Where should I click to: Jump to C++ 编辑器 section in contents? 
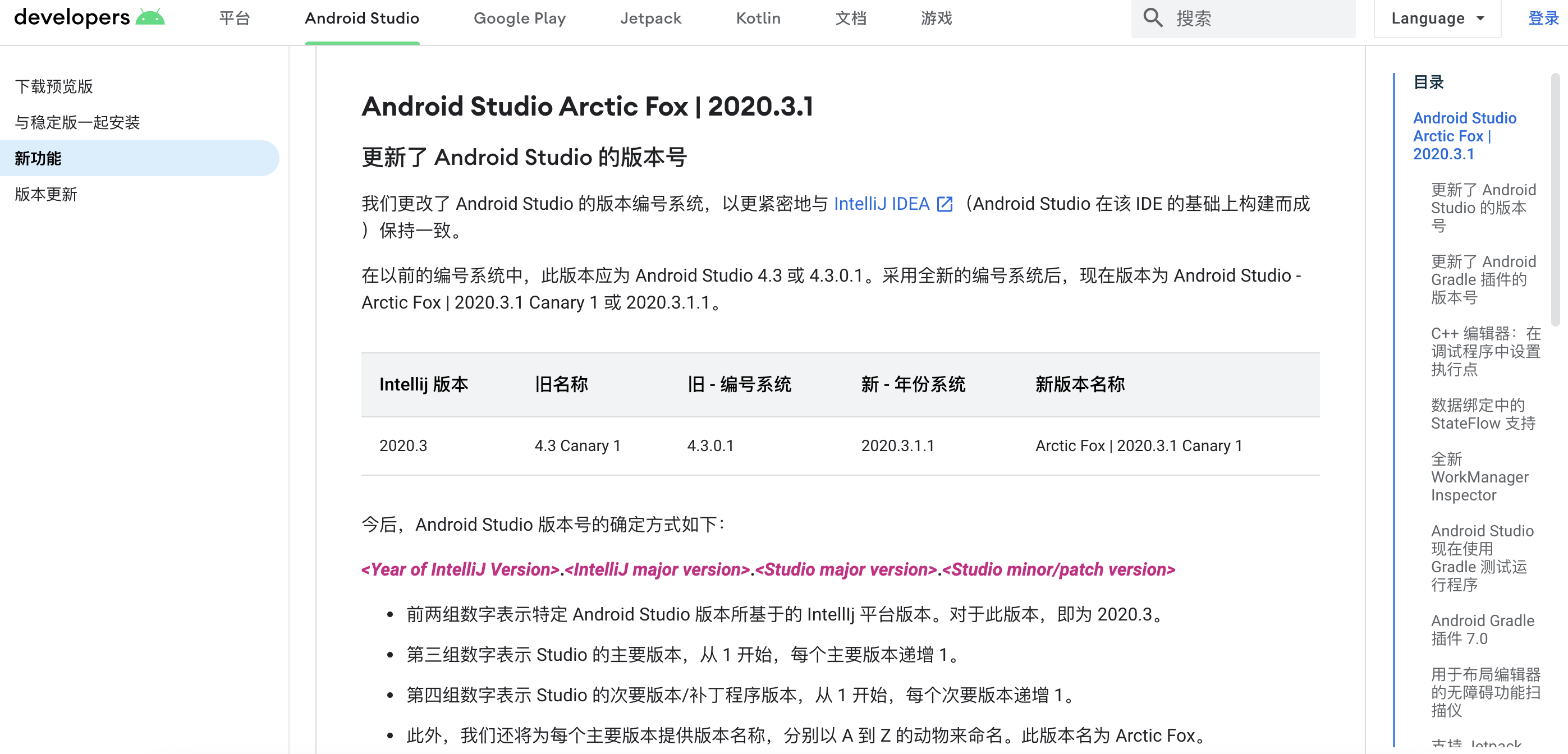(1485, 351)
